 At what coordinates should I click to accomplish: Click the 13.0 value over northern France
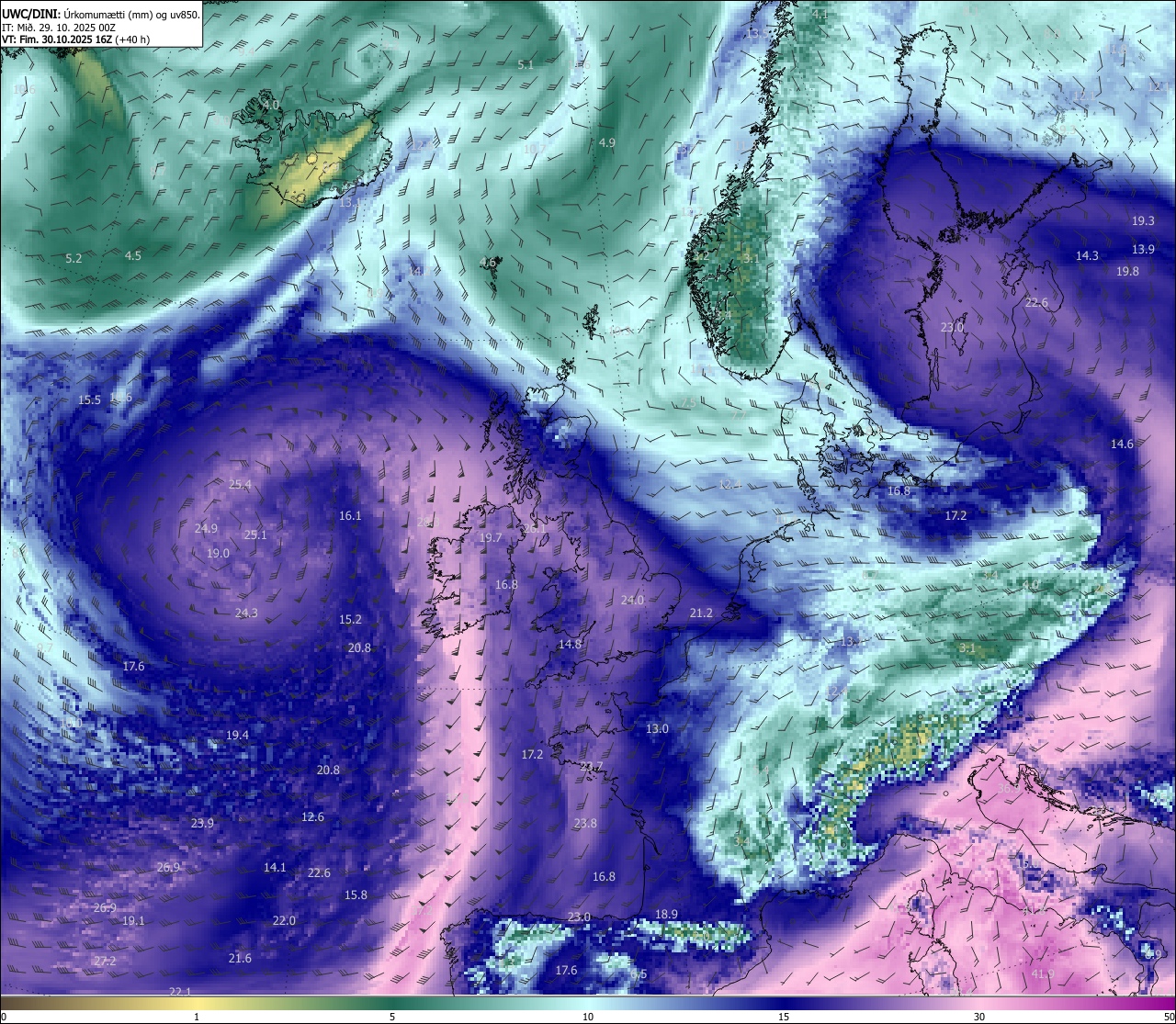click(657, 729)
